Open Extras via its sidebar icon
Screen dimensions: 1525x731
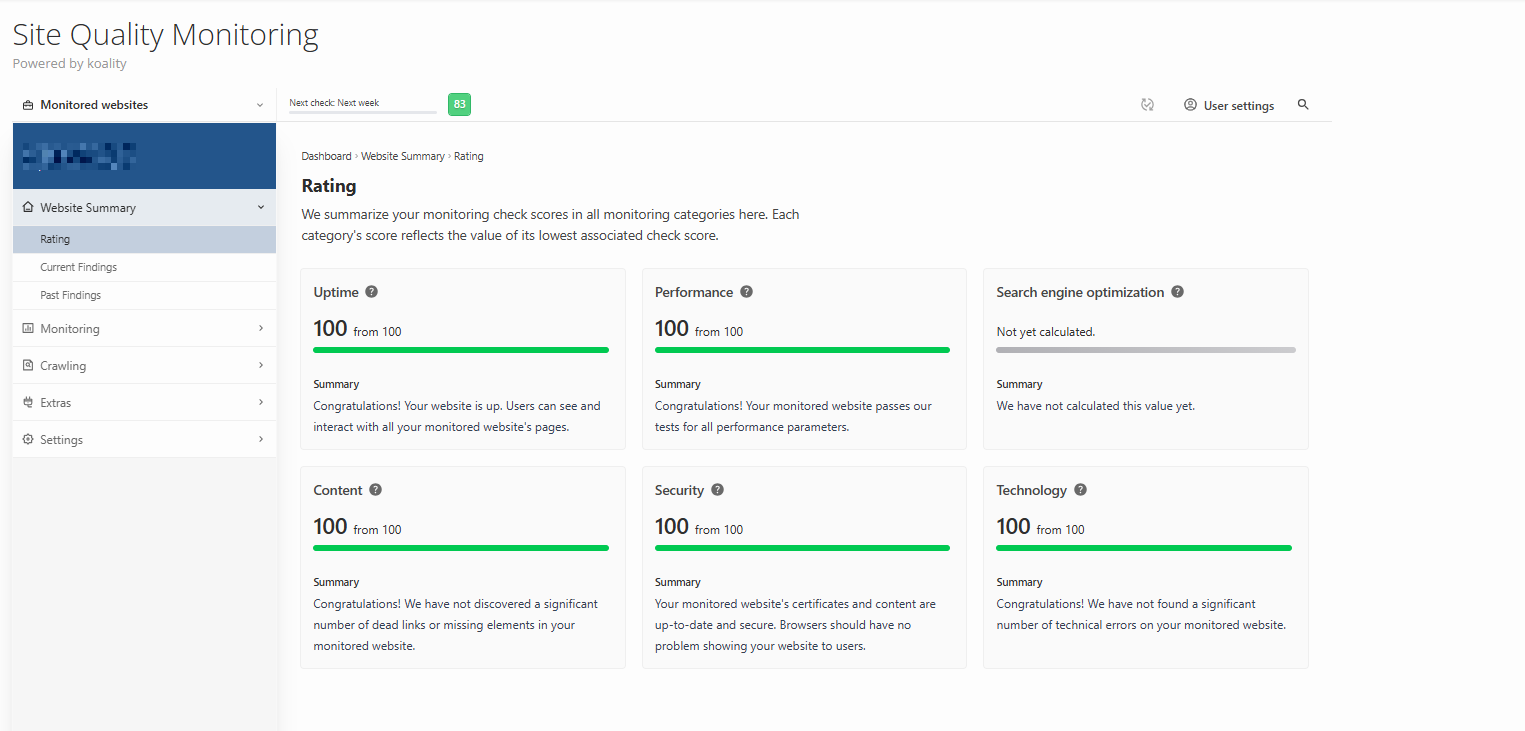[x=26, y=402]
